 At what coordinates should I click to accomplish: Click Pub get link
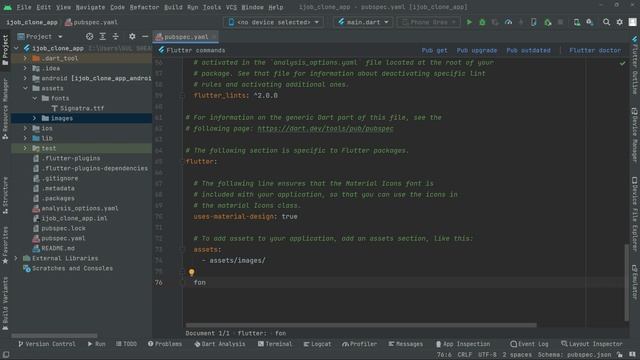coord(434,50)
